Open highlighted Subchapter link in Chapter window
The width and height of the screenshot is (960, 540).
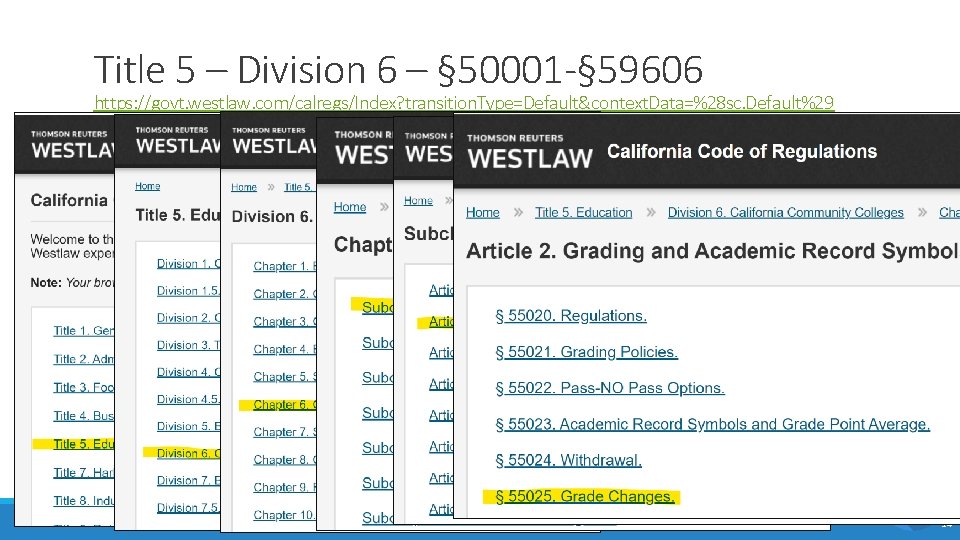pos(377,307)
